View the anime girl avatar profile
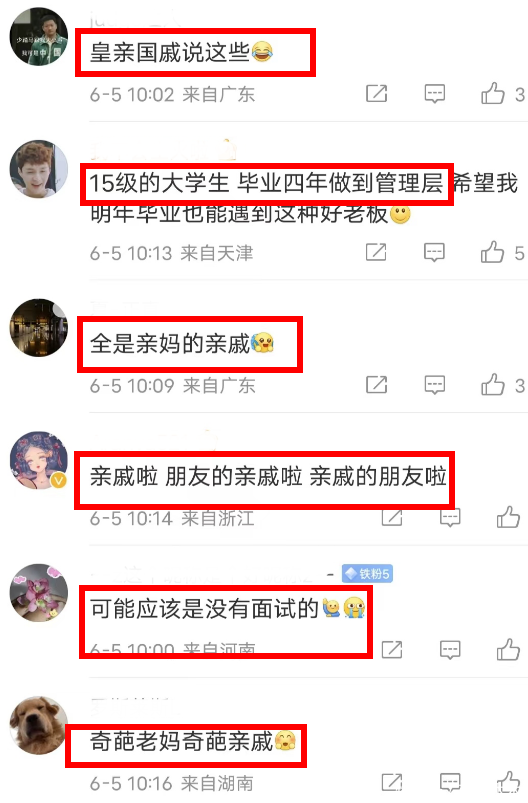This screenshot has height=803, width=528. click(39, 460)
